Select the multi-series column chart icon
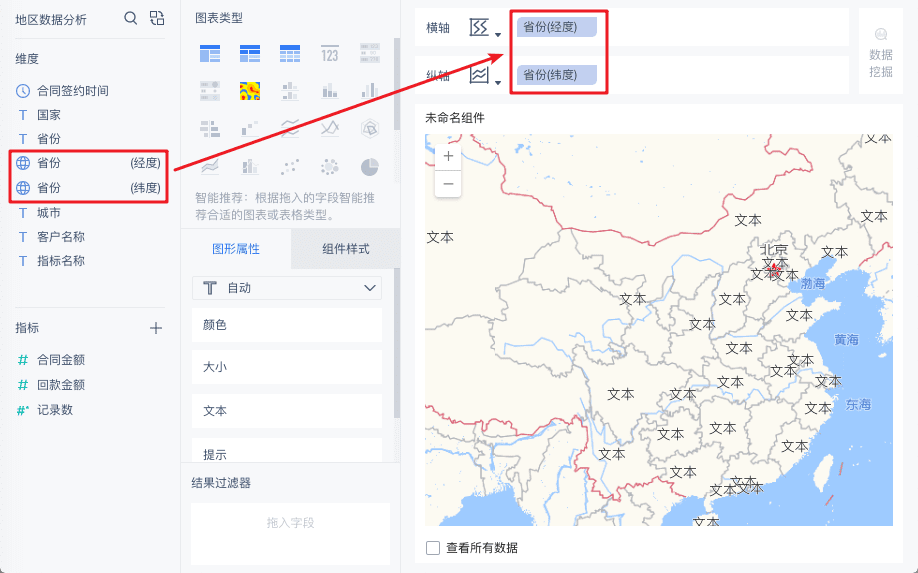This screenshot has width=918, height=573. [369, 91]
